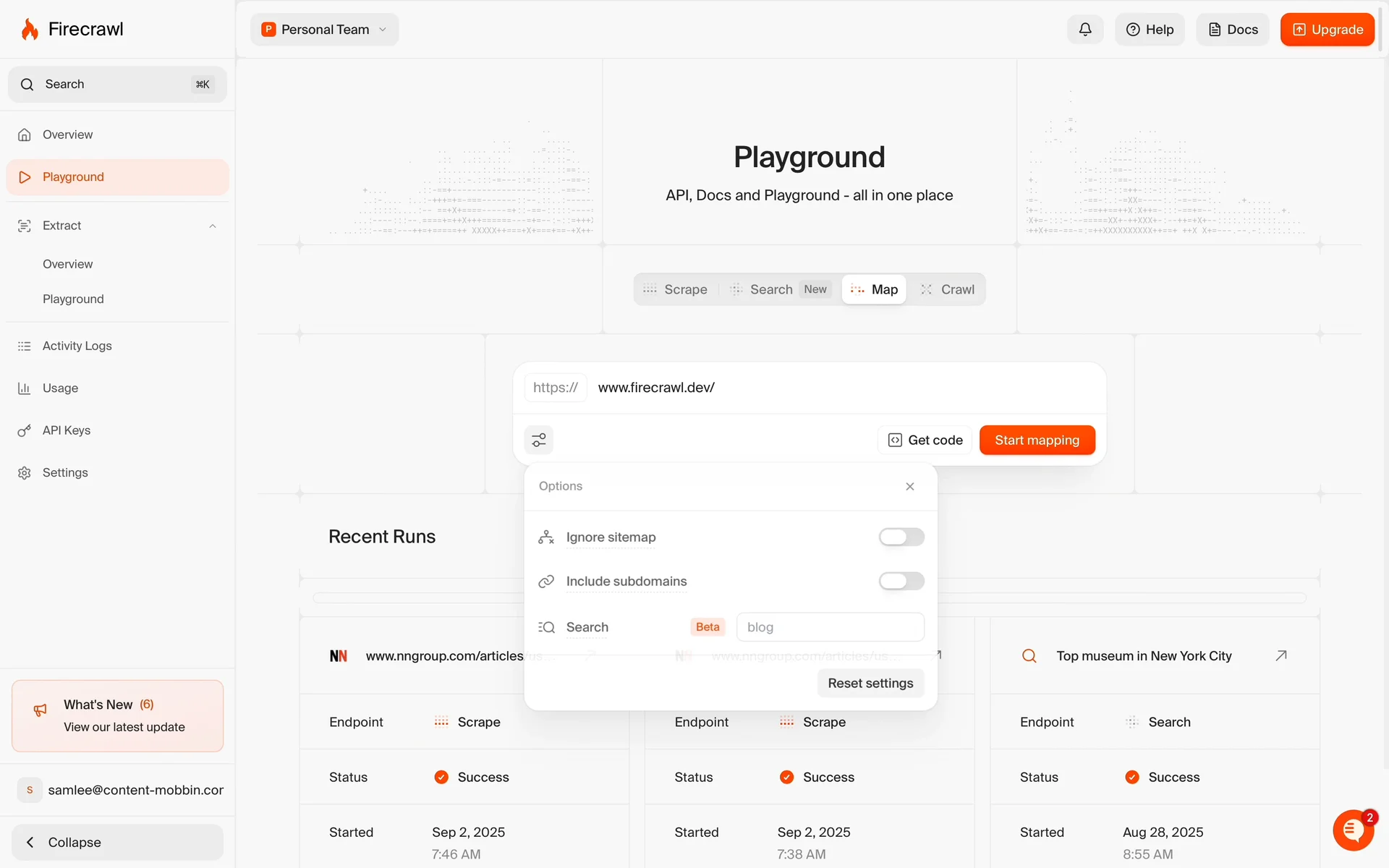Click the Search filter field showing blog
This screenshot has height=868, width=1389.
click(x=830, y=627)
